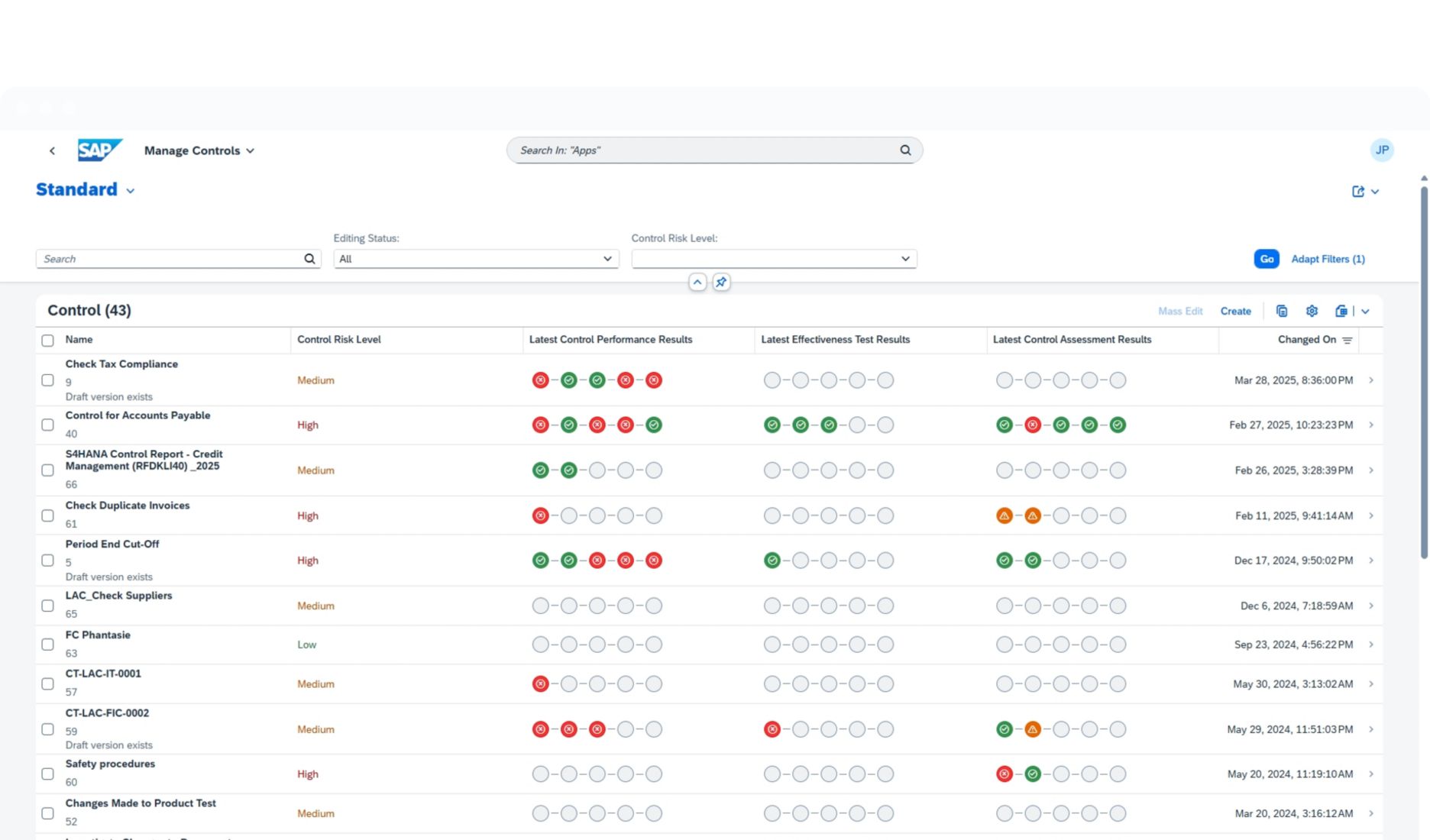Viewport: 1430px width, 840px height.
Task: Click the magnifier icon in Apps search
Action: point(905,150)
